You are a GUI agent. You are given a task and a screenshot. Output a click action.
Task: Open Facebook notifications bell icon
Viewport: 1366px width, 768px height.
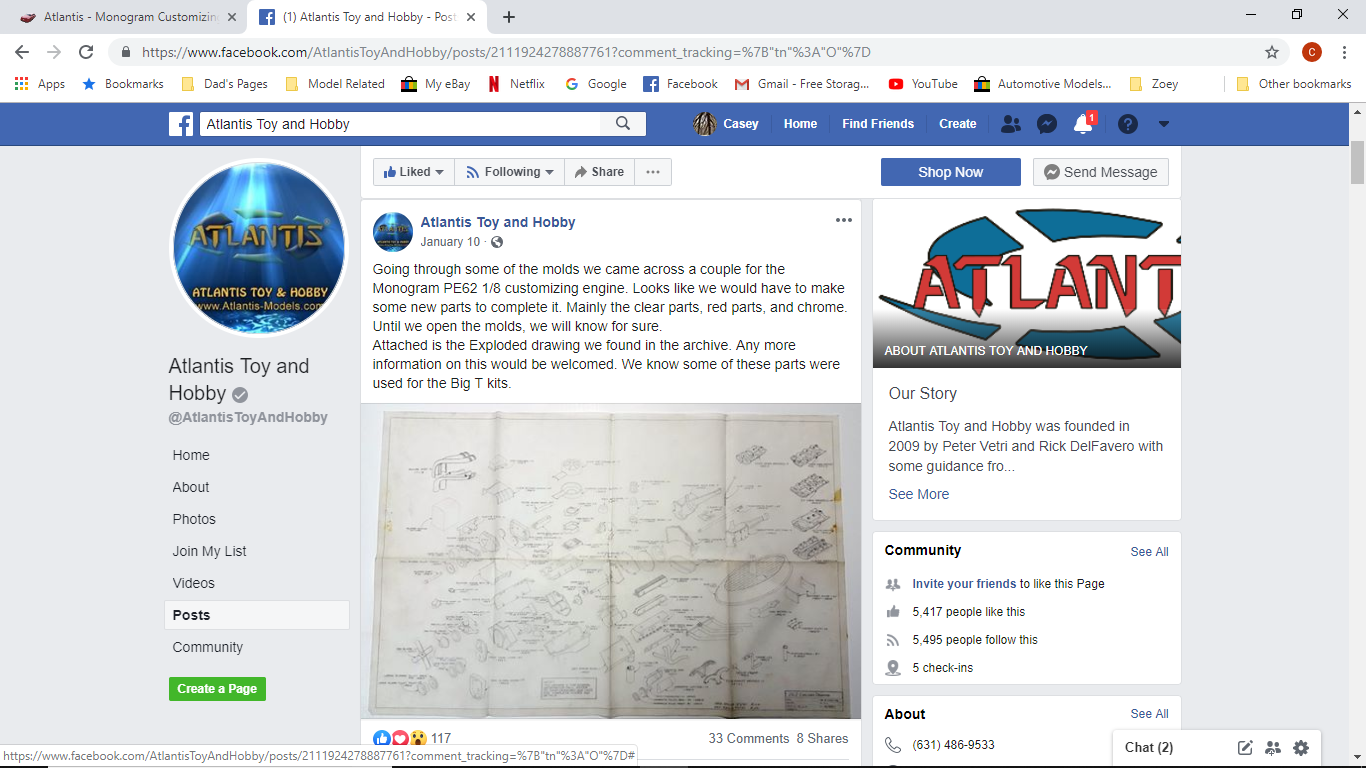click(x=1083, y=124)
